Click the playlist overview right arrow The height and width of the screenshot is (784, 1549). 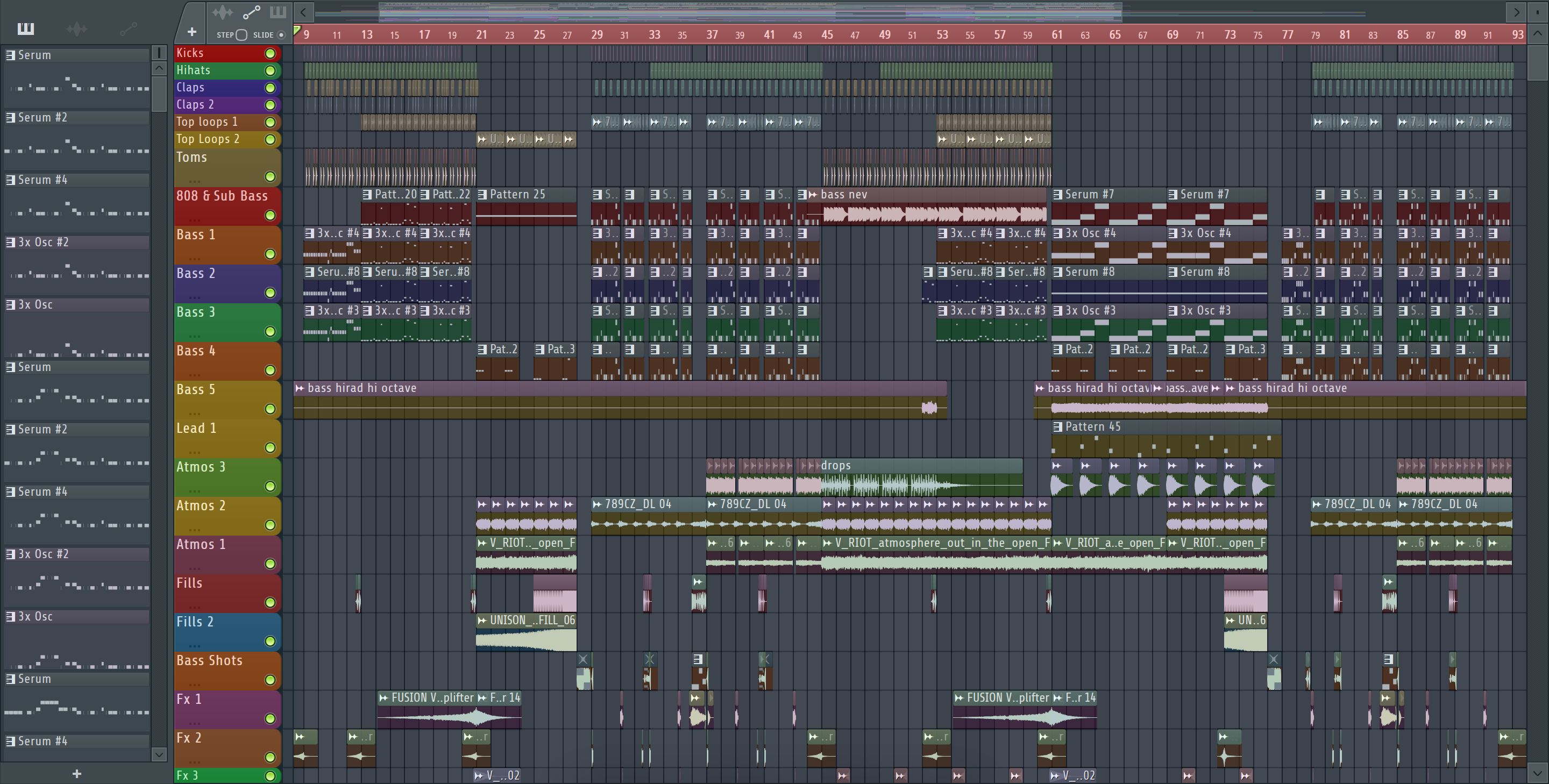pos(1517,12)
